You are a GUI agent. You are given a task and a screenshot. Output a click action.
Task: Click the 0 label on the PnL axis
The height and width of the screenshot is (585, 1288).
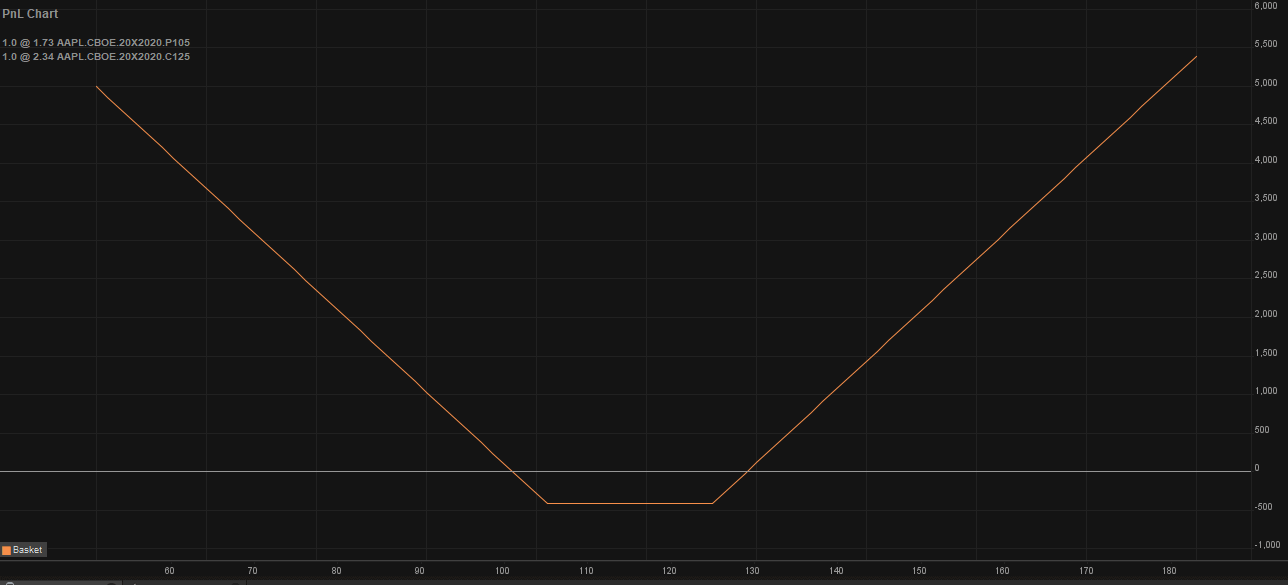coord(1257,468)
